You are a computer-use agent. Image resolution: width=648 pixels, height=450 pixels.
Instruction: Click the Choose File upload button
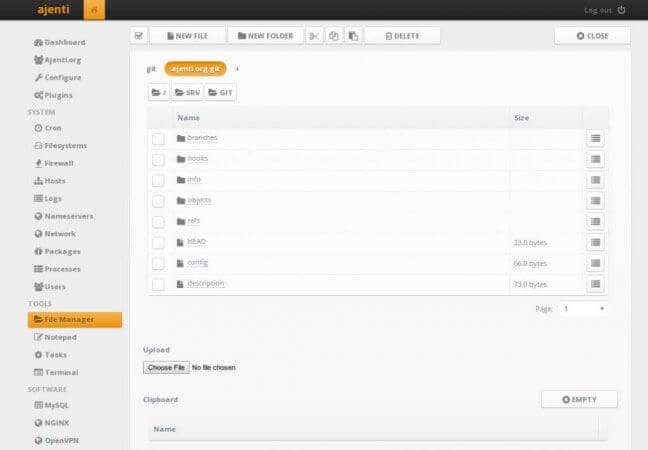pyautogui.click(x=166, y=367)
